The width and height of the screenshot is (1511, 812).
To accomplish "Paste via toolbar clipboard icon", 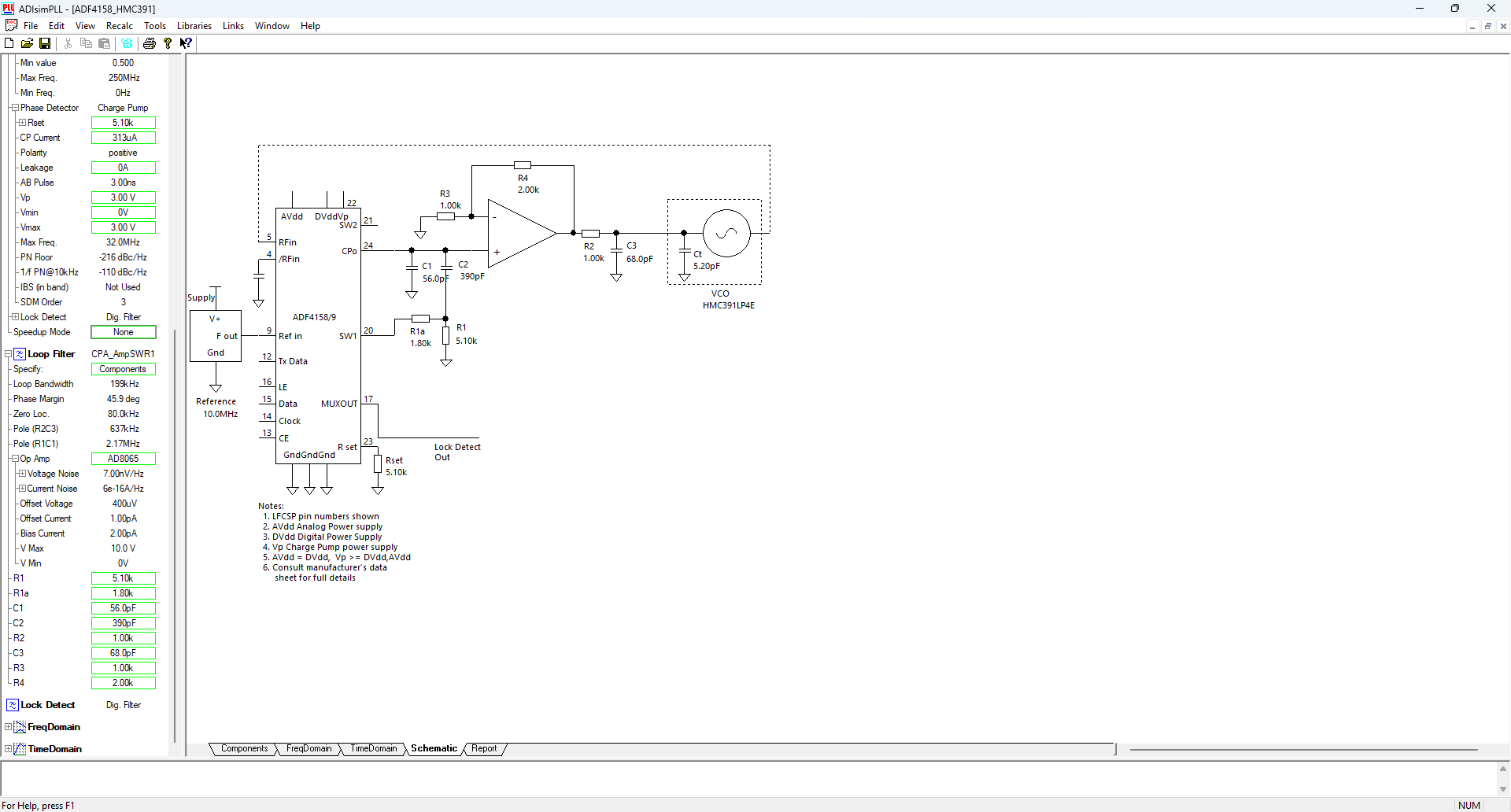I will click(104, 43).
